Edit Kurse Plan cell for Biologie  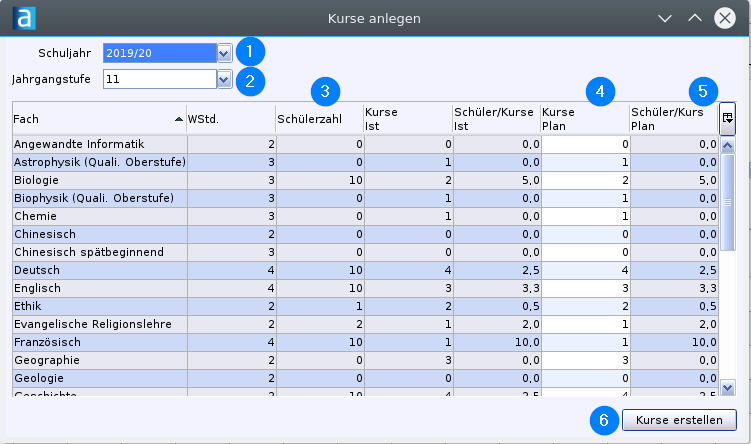(x=586, y=180)
